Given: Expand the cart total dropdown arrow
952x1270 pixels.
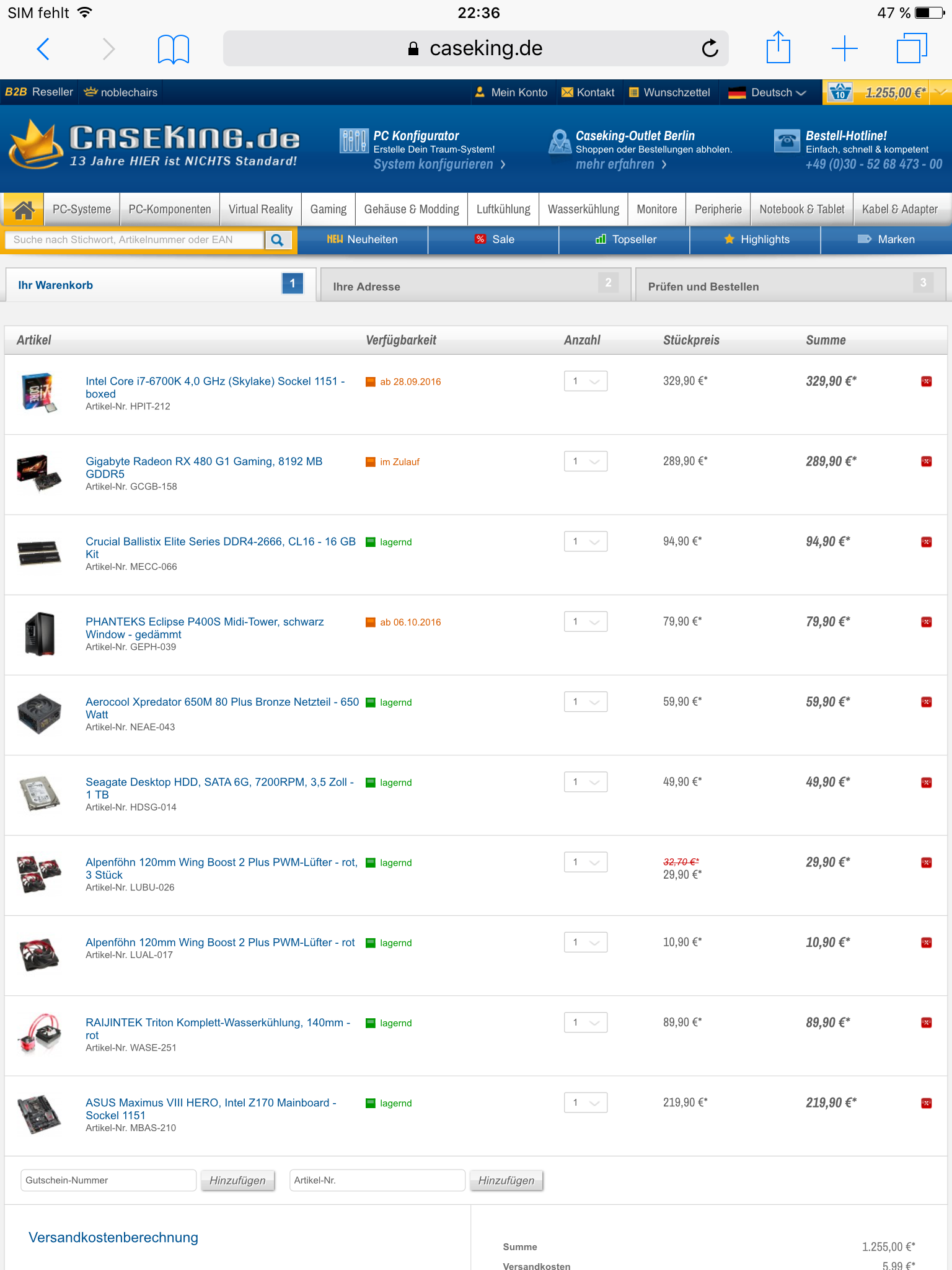Looking at the screenshot, I should tap(941, 92).
